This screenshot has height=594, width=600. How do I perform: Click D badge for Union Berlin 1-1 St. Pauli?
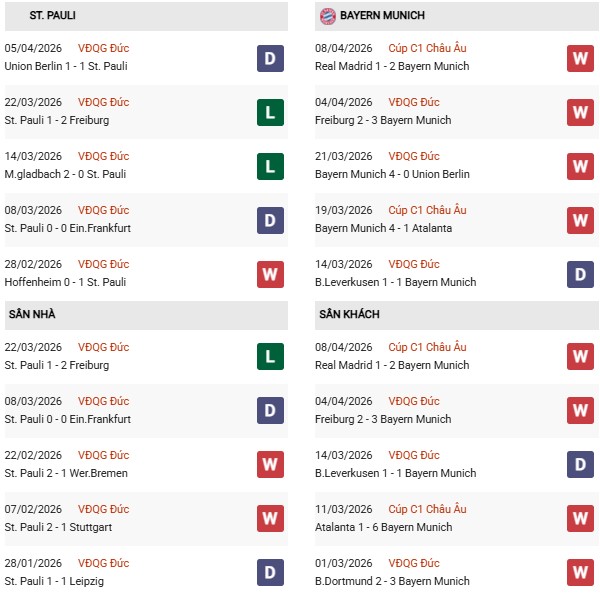270,58
